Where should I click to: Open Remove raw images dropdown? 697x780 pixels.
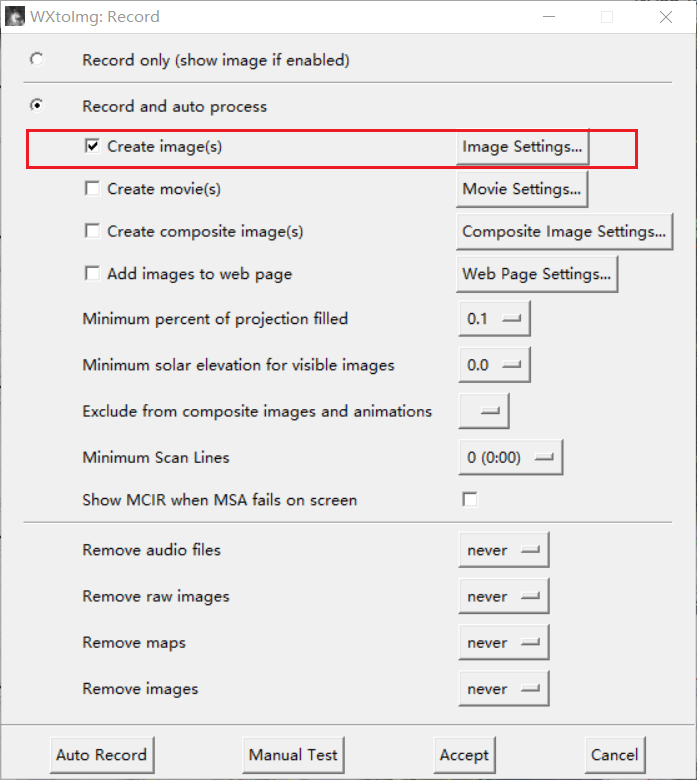[x=503, y=596]
